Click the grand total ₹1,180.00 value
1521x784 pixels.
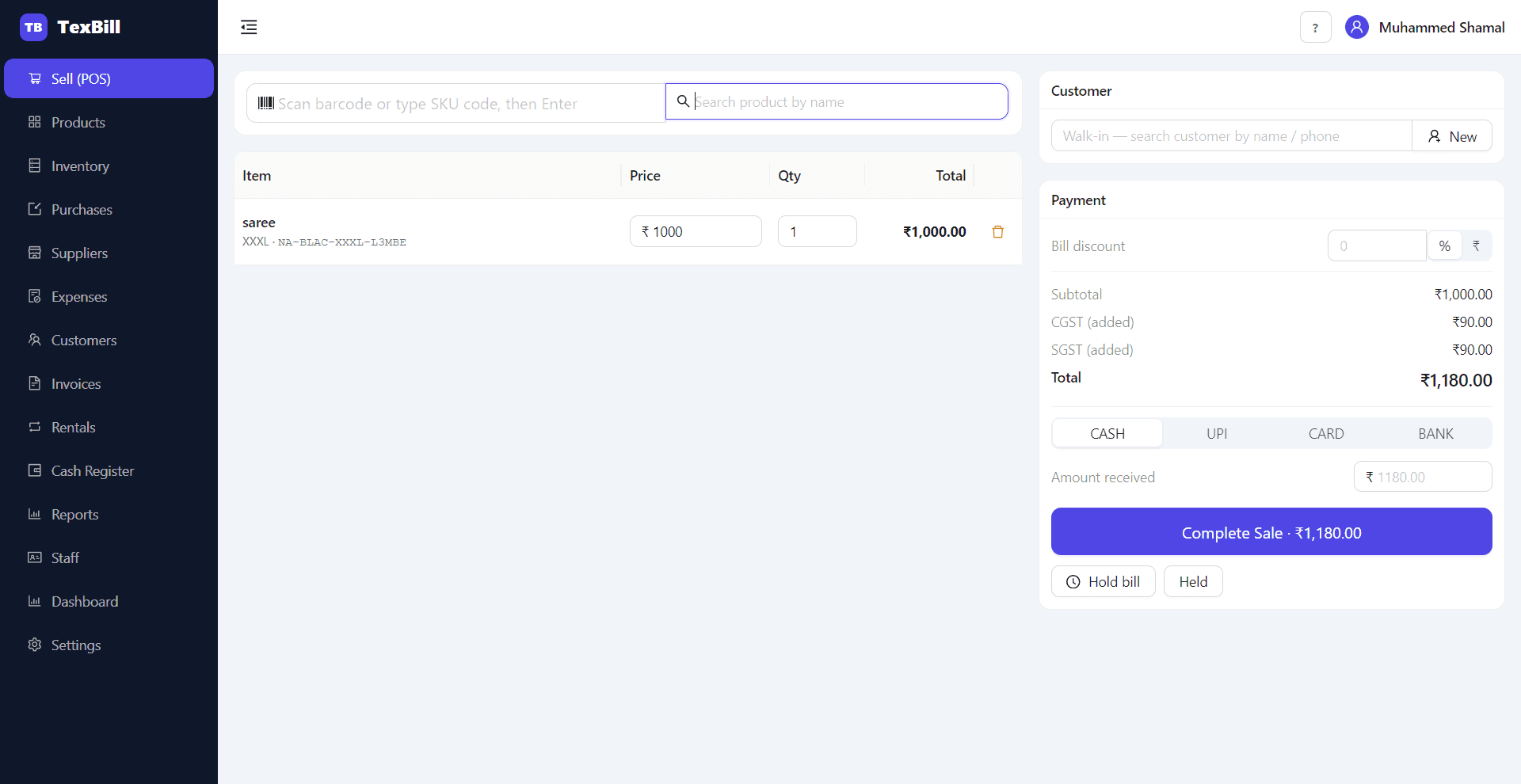tap(1456, 380)
